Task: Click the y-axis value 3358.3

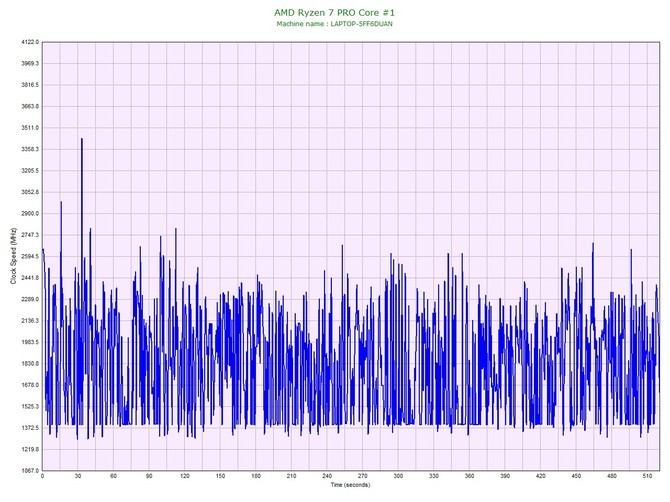Action: pos(30,150)
